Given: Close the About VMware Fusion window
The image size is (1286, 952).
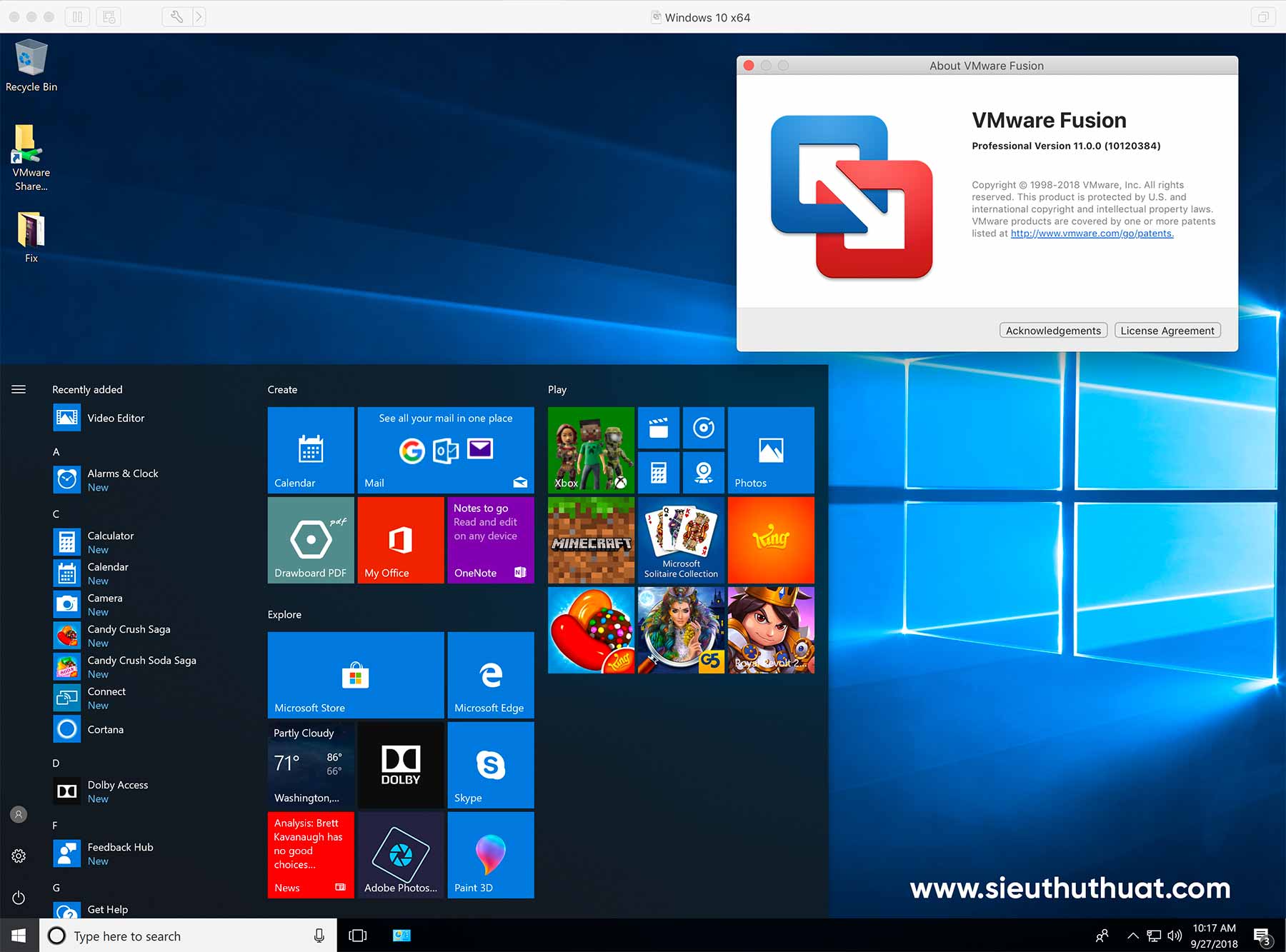Looking at the screenshot, I should click(749, 65).
